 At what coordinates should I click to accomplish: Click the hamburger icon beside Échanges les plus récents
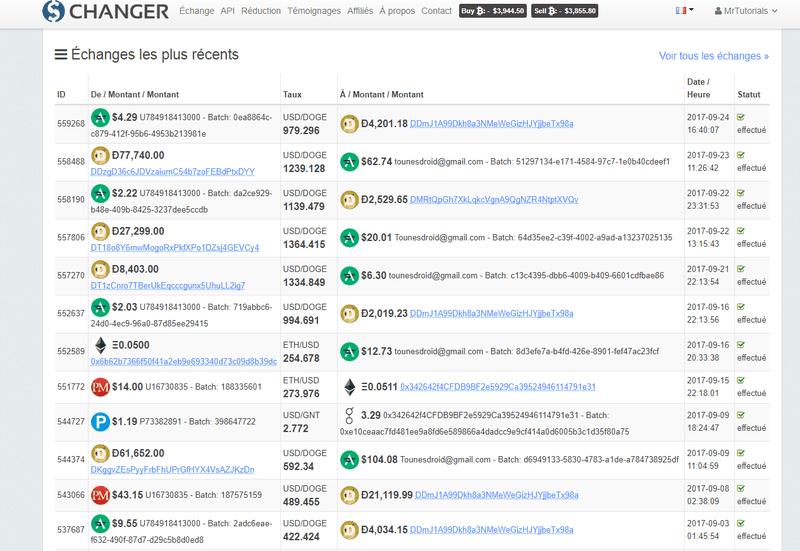[61, 55]
